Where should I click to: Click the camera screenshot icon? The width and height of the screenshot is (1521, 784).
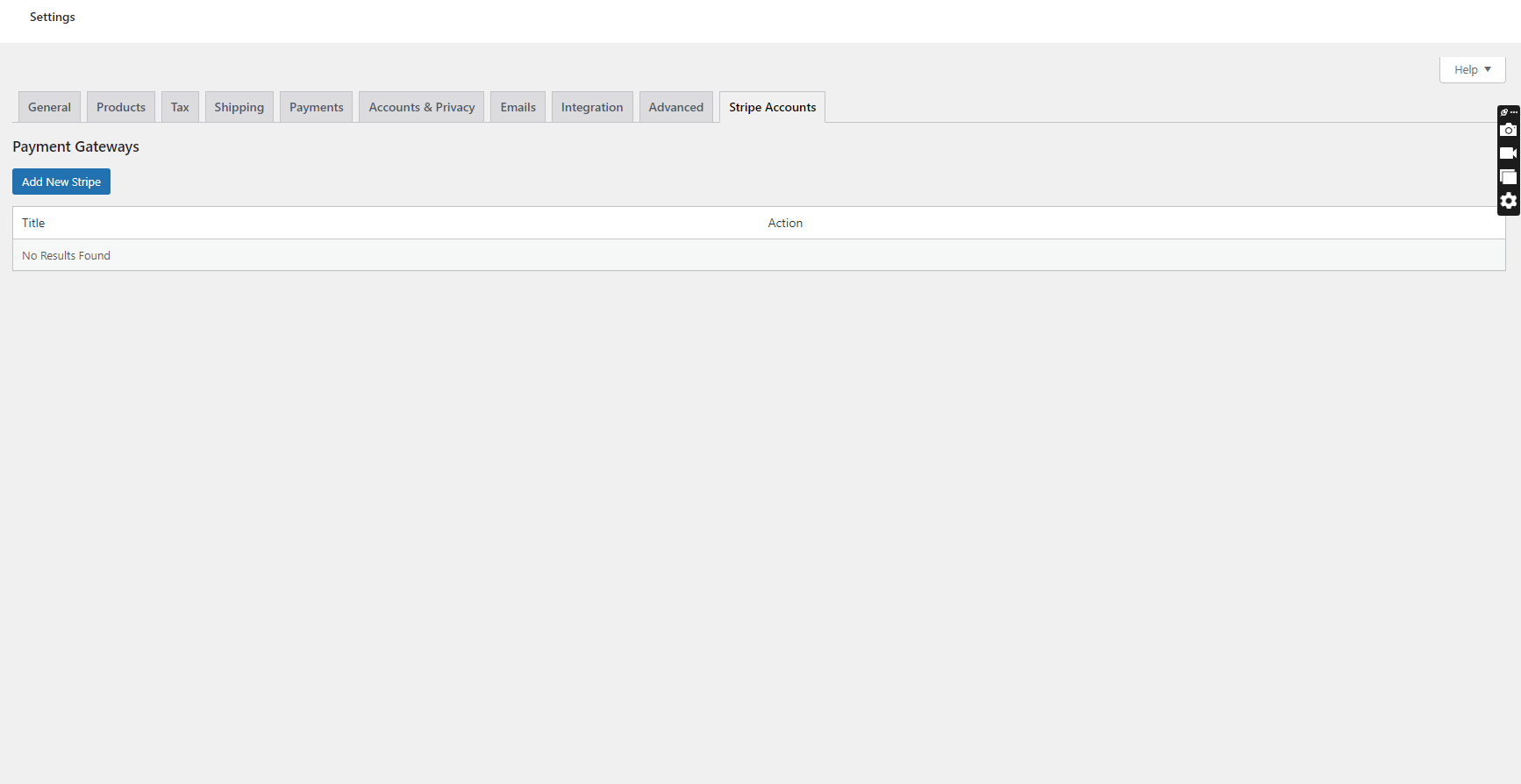1508,130
